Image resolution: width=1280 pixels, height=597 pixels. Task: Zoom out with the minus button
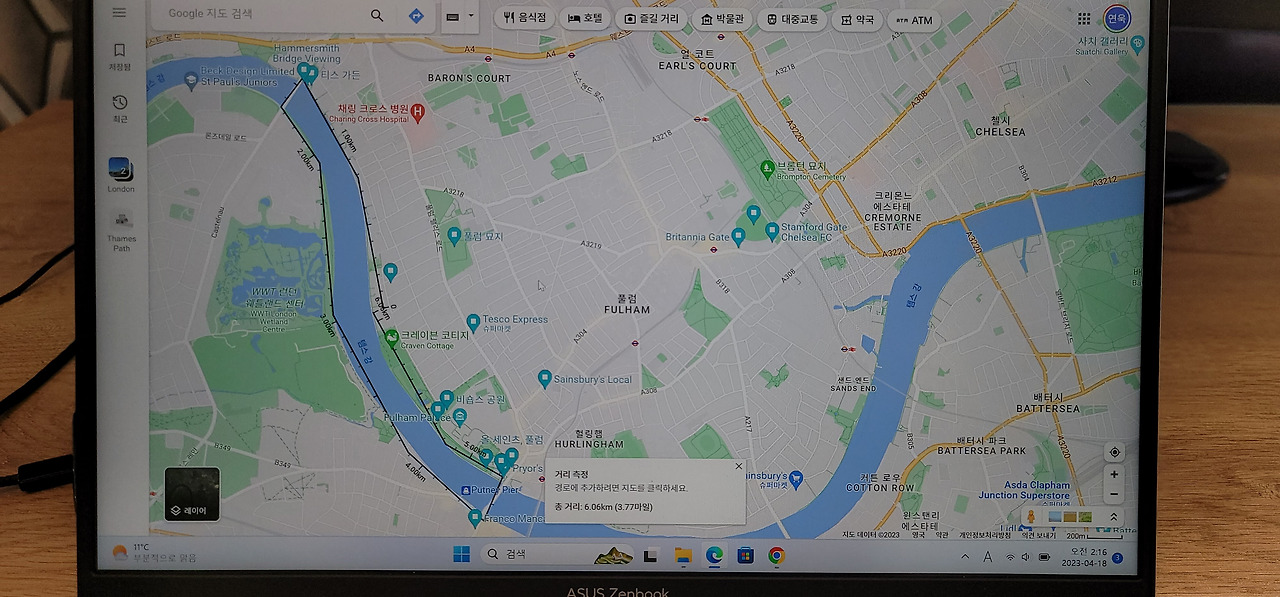pyautogui.click(x=1114, y=494)
